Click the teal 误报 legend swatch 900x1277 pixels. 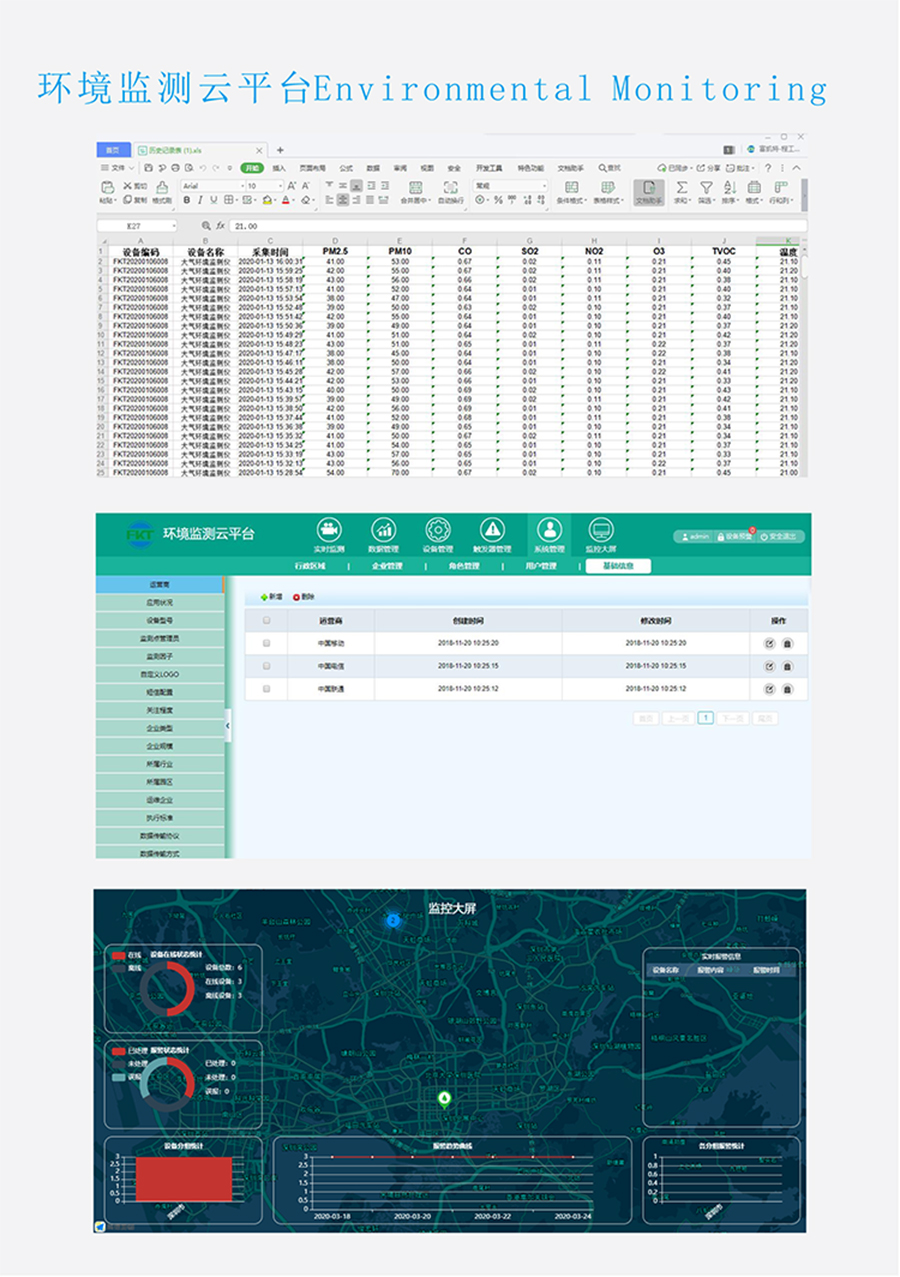[118, 1076]
